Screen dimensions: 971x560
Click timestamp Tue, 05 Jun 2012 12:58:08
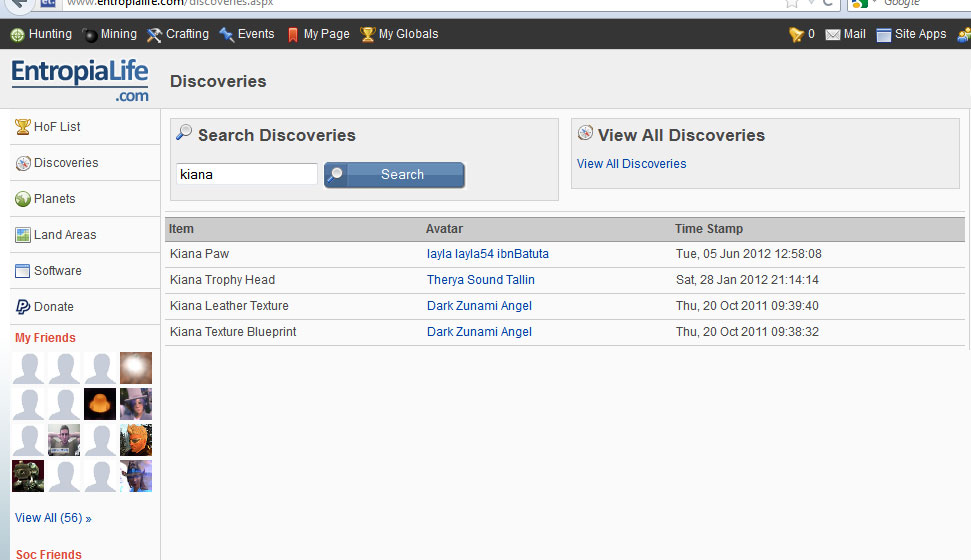click(749, 253)
